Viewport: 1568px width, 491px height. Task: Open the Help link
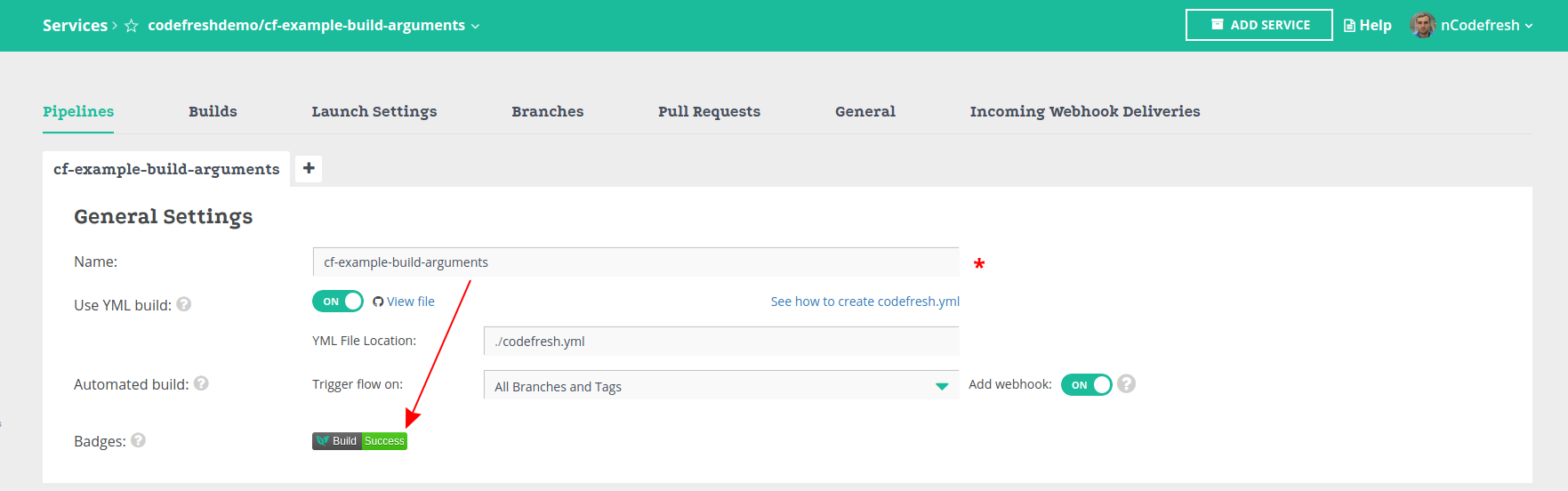[1368, 26]
